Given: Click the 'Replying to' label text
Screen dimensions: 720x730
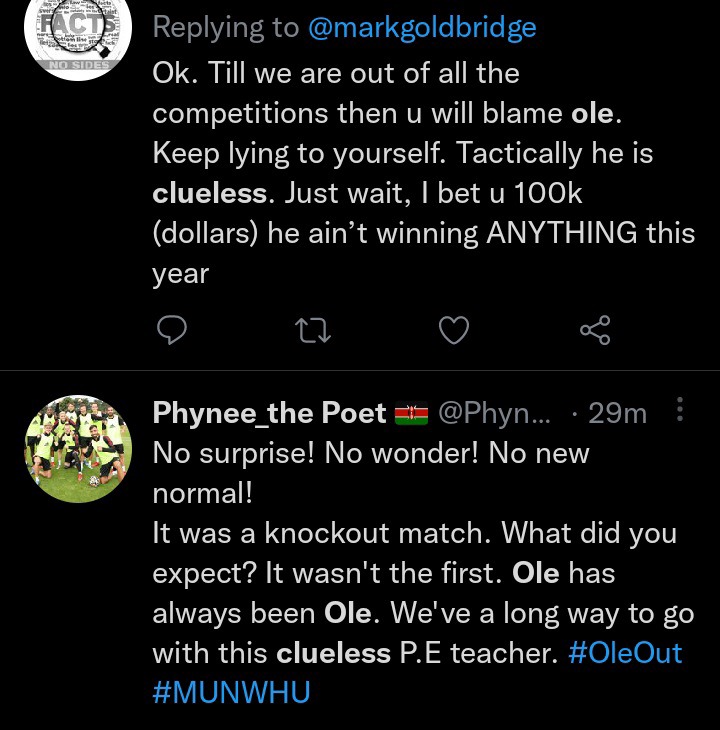Looking at the screenshot, I should click(x=226, y=28).
